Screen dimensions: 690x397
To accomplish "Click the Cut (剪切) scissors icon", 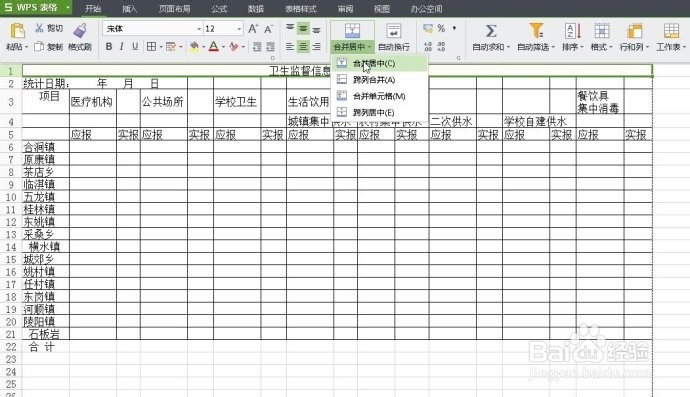I will (40, 28).
